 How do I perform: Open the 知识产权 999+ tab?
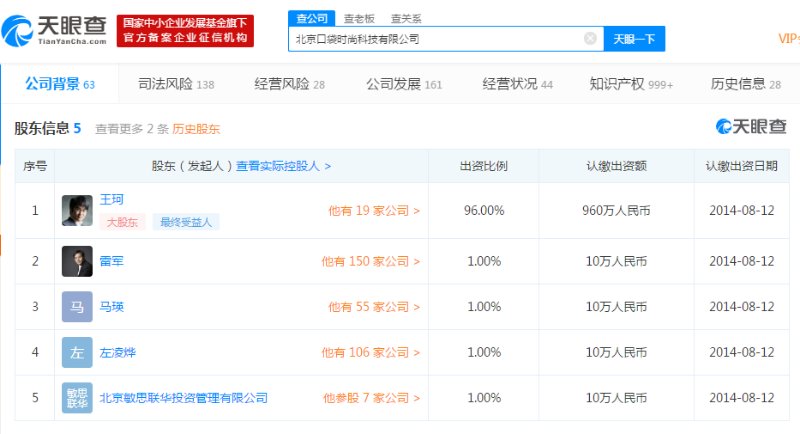(x=631, y=84)
